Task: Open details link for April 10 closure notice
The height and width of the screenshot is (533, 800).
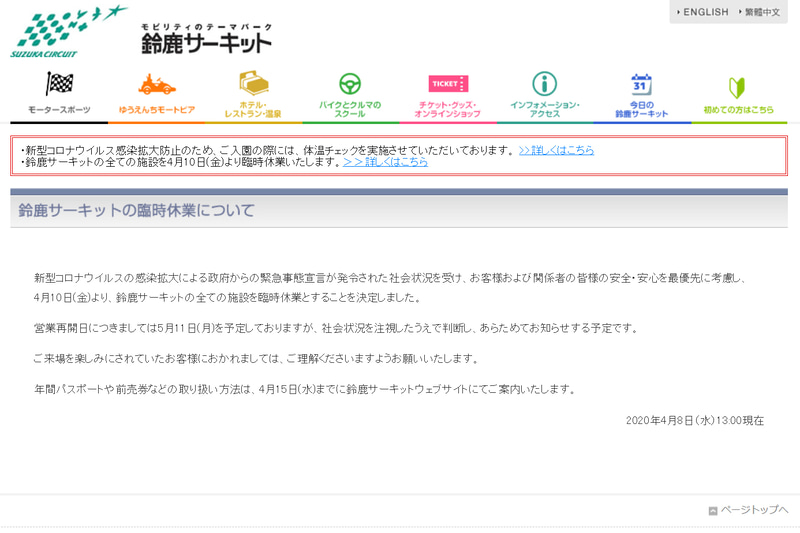Action: tap(385, 162)
